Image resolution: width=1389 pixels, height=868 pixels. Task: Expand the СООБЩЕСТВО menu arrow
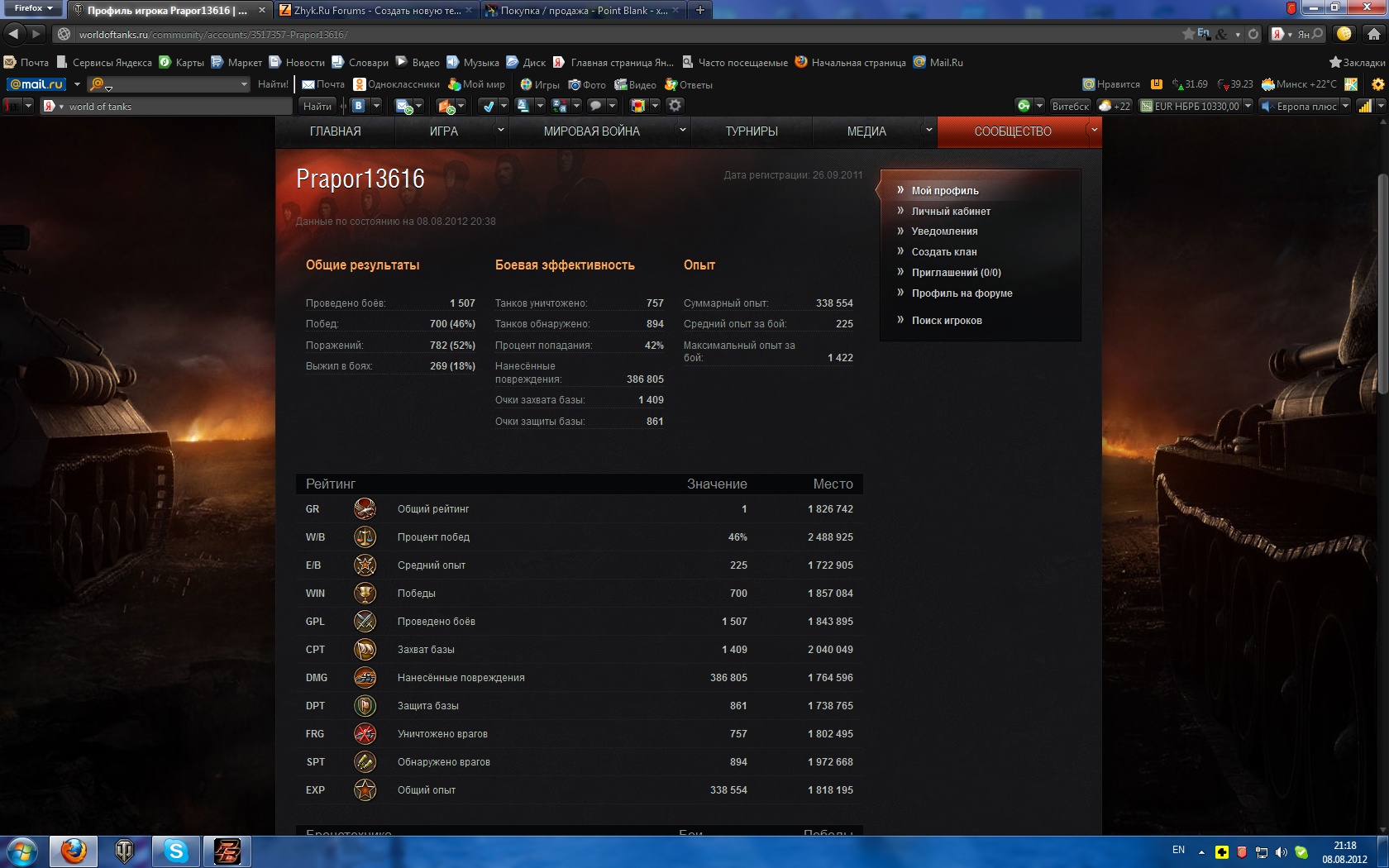[1094, 130]
